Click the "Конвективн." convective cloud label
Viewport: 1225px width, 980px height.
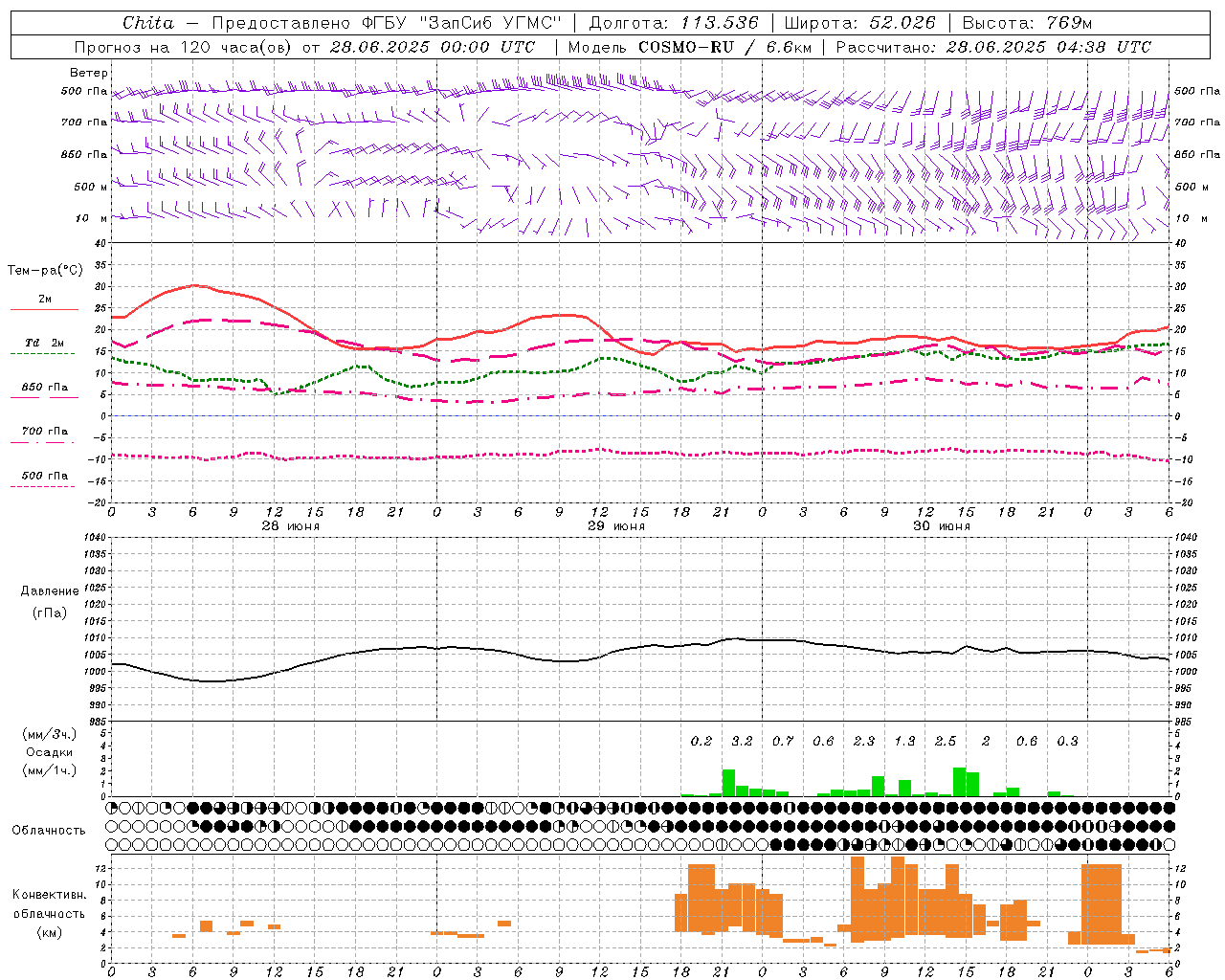(x=50, y=895)
